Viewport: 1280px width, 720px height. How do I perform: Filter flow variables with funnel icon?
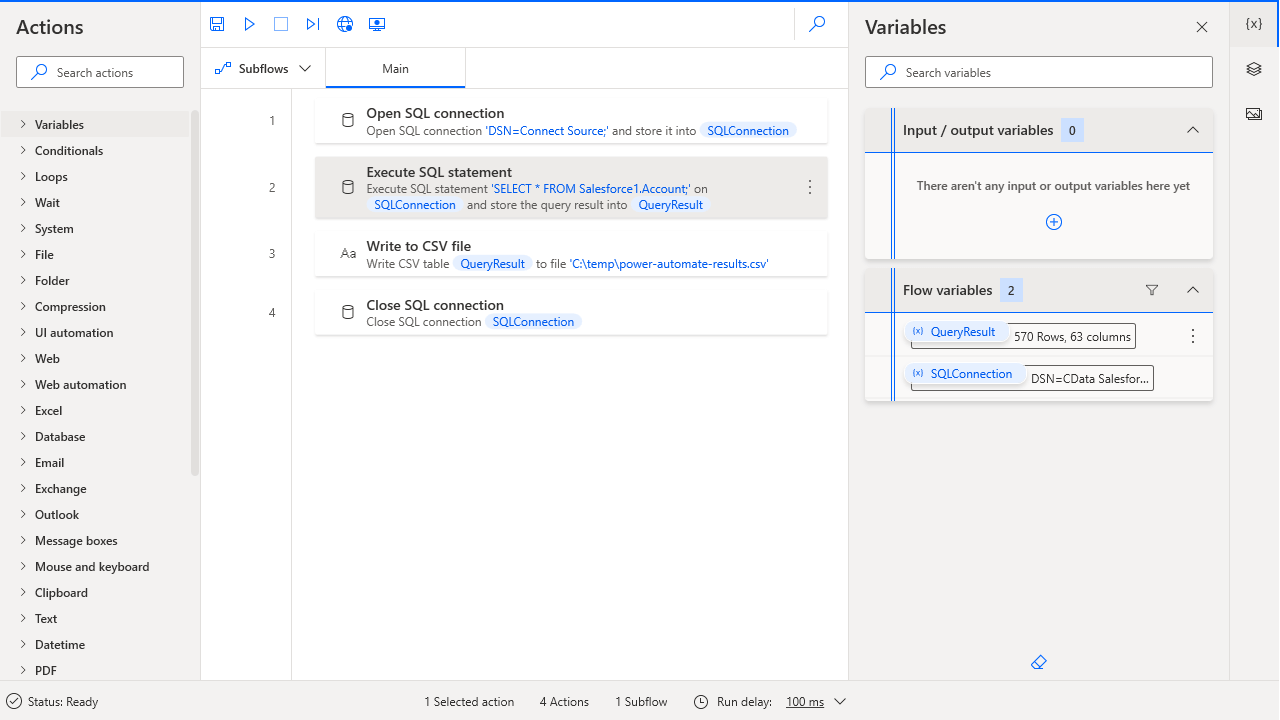click(1152, 290)
